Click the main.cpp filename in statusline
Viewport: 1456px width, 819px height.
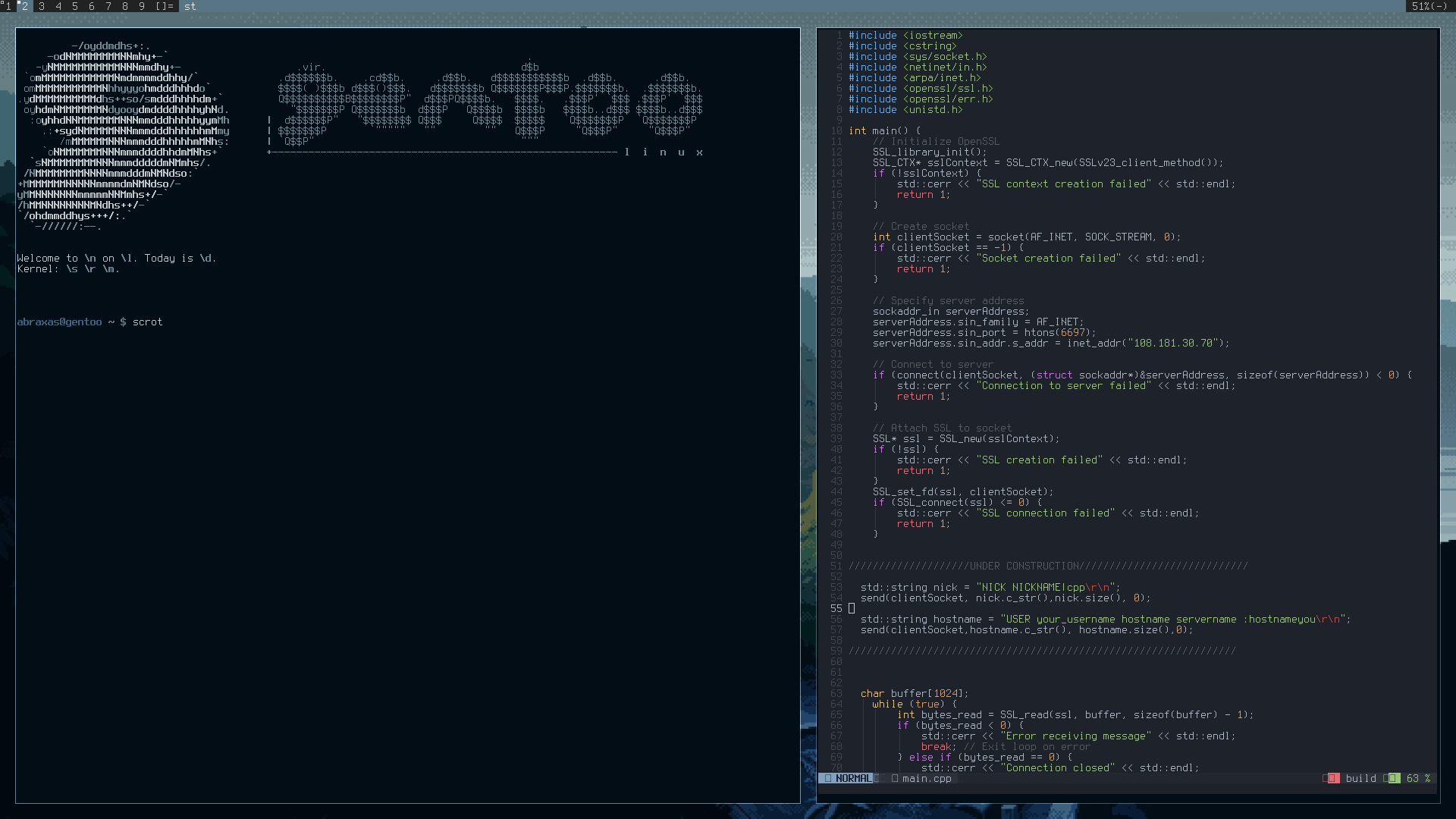pos(927,778)
